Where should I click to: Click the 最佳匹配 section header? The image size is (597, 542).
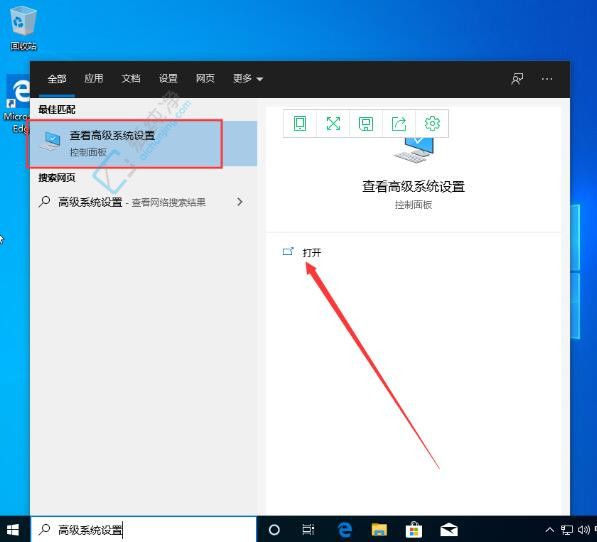[x=57, y=110]
